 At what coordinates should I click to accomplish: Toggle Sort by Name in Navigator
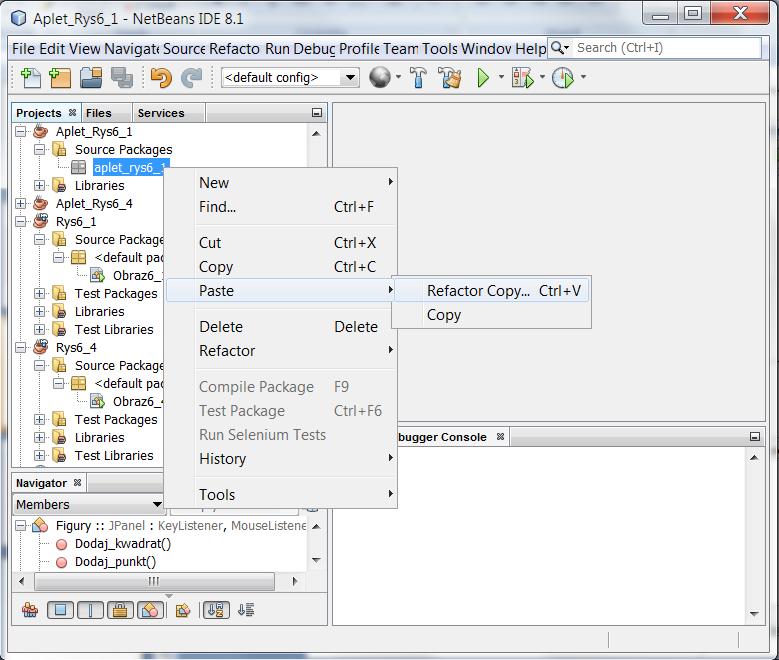216,610
